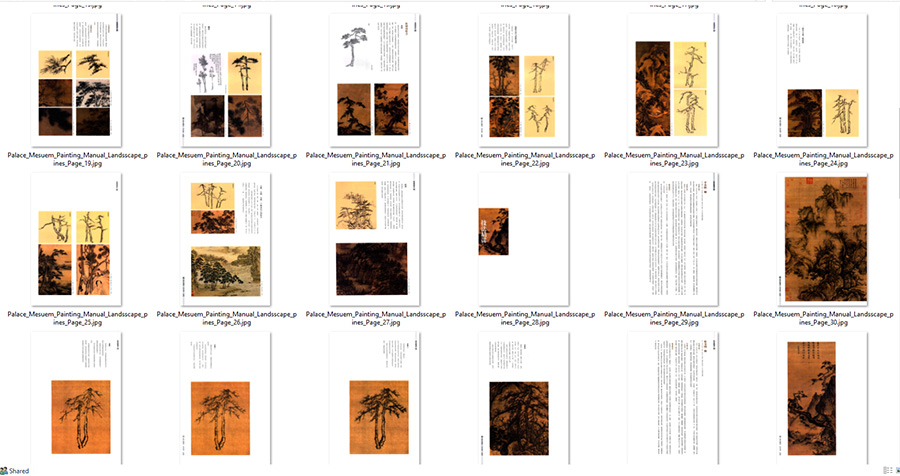Viewport: 900px width, 476px height.
Task: Click file name ending Page_23.jpg
Action: point(674,159)
